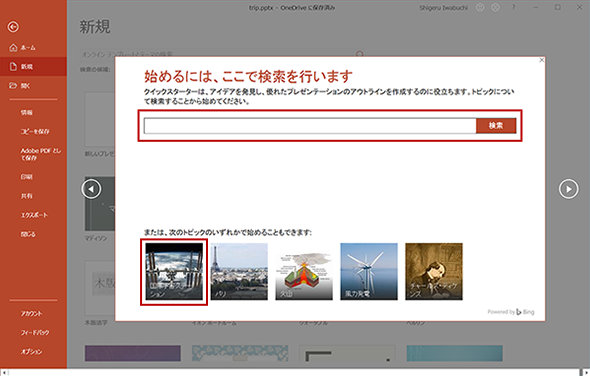This screenshot has height=376, width=590.
Task: Select the space station topic thumbnail
Action: click(x=174, y=271)
